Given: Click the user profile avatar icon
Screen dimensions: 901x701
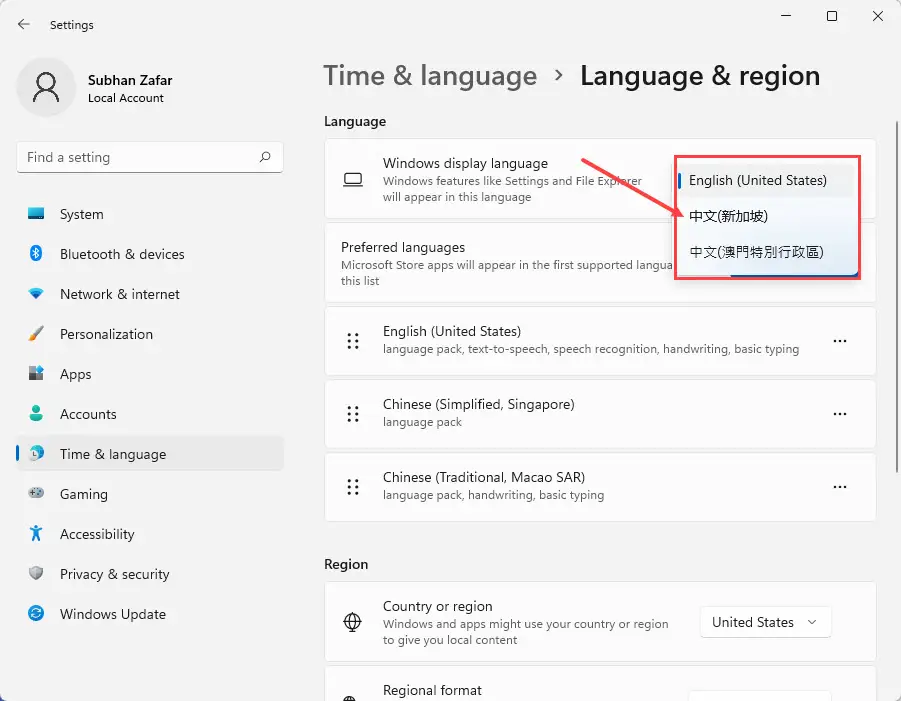Looking at the screenshot, I should click(46, 87).
